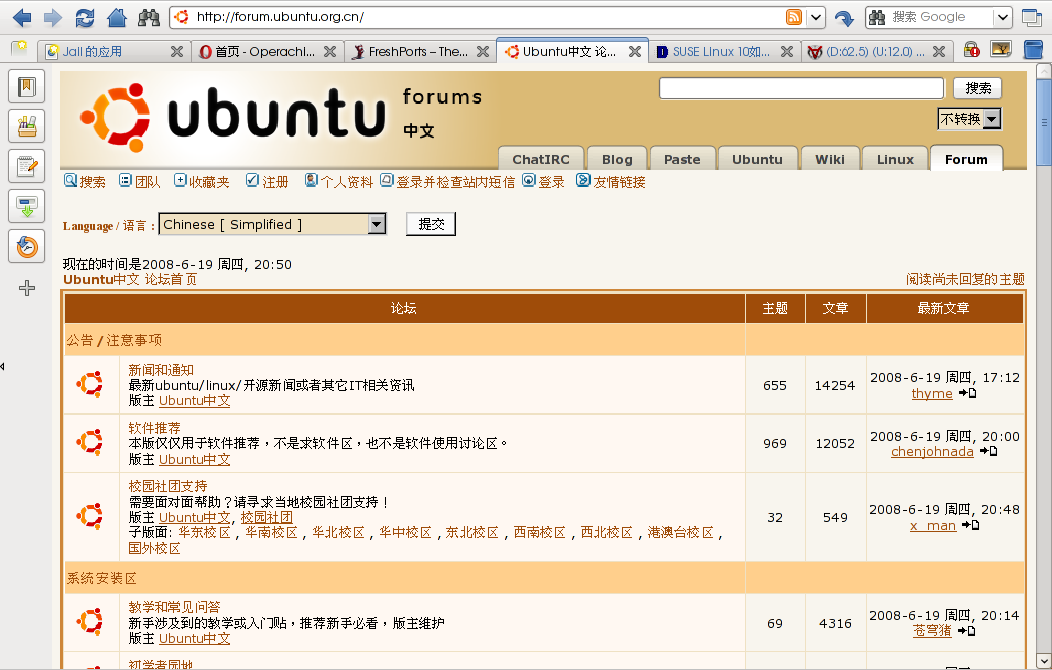Reload the page using refresh icon
Viewport: 1052px width, 670px height.
coord(85,17)
